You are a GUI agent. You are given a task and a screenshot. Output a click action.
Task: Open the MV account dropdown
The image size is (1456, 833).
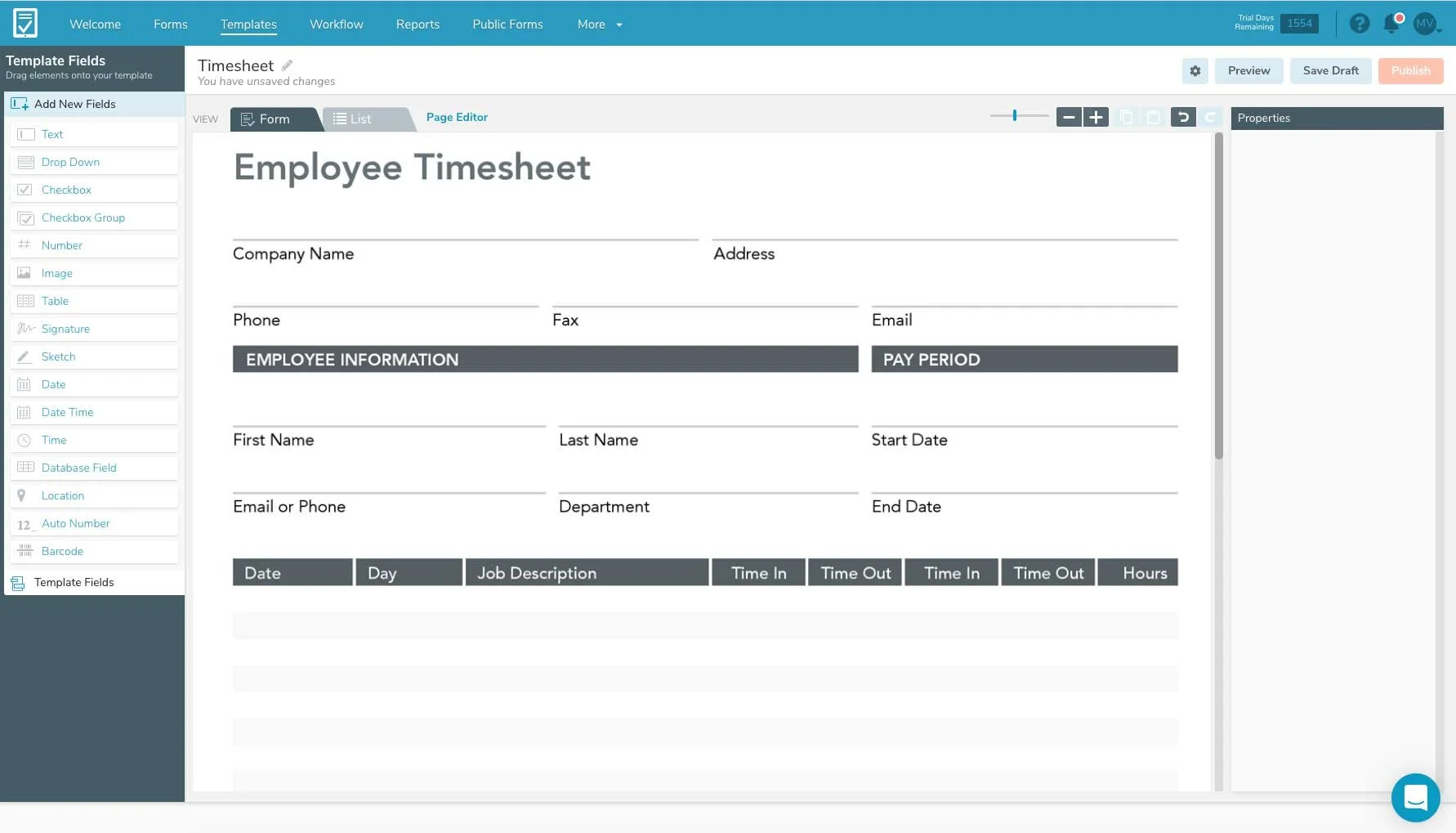click(x=1427, y=24)
